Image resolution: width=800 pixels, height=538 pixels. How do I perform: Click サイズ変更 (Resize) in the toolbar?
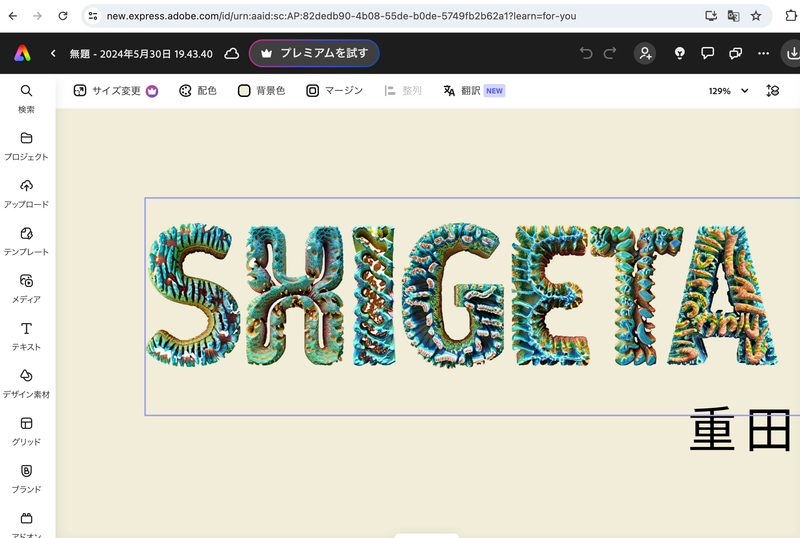click(116, 91)
